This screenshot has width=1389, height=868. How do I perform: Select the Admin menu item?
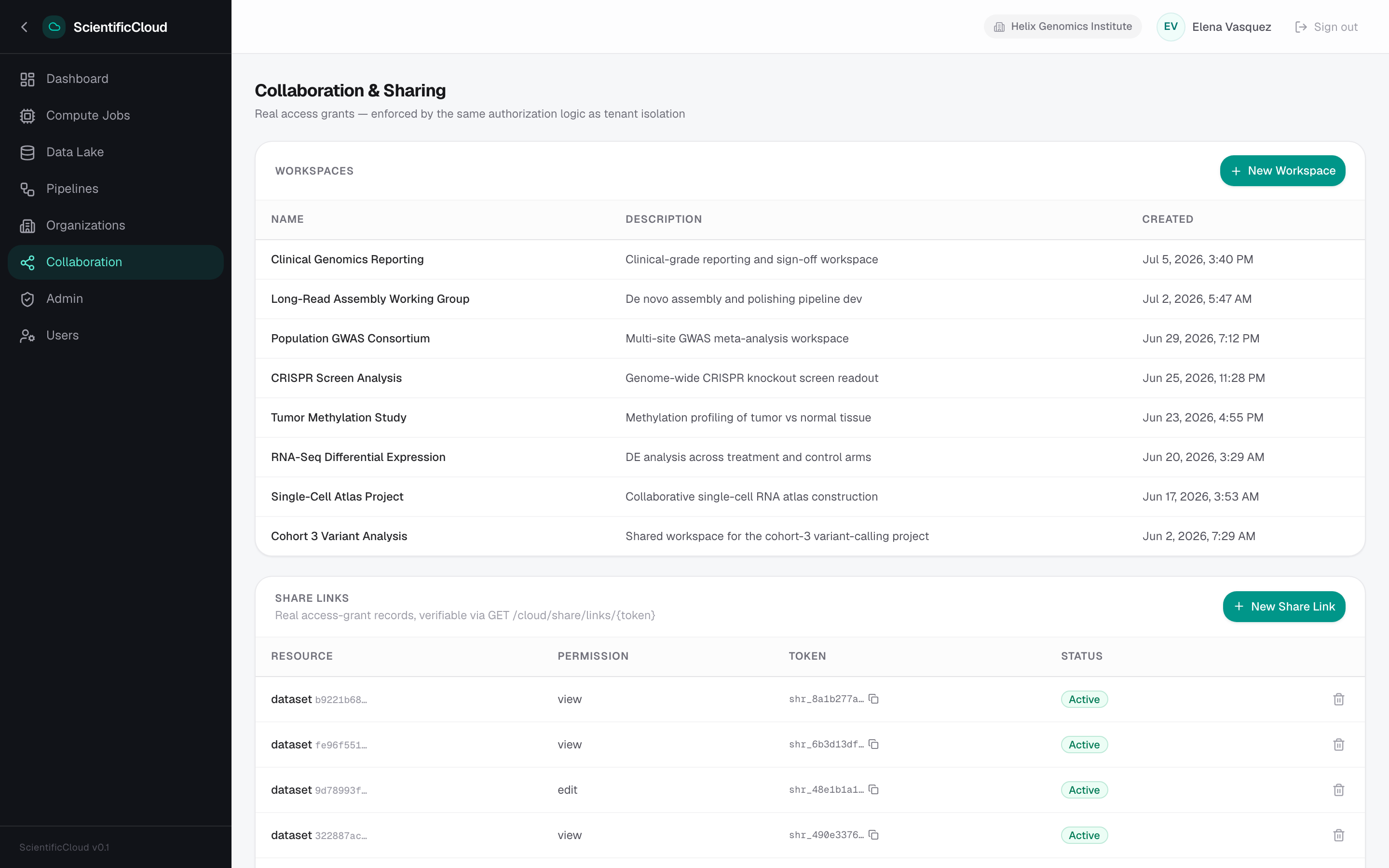pos(115,299)
